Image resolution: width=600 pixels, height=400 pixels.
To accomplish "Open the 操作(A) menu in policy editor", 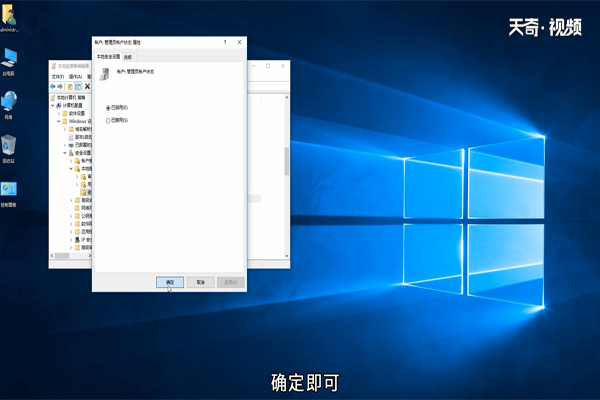I will (x=75, y=77).
